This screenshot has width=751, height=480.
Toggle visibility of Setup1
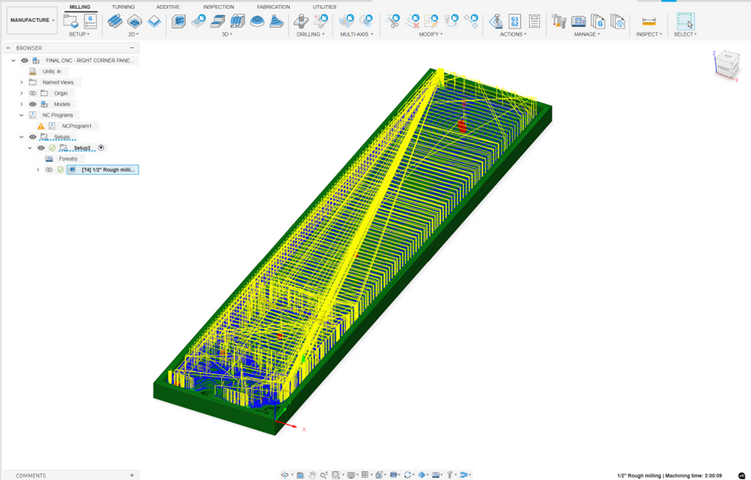click(x=41, y=148)
